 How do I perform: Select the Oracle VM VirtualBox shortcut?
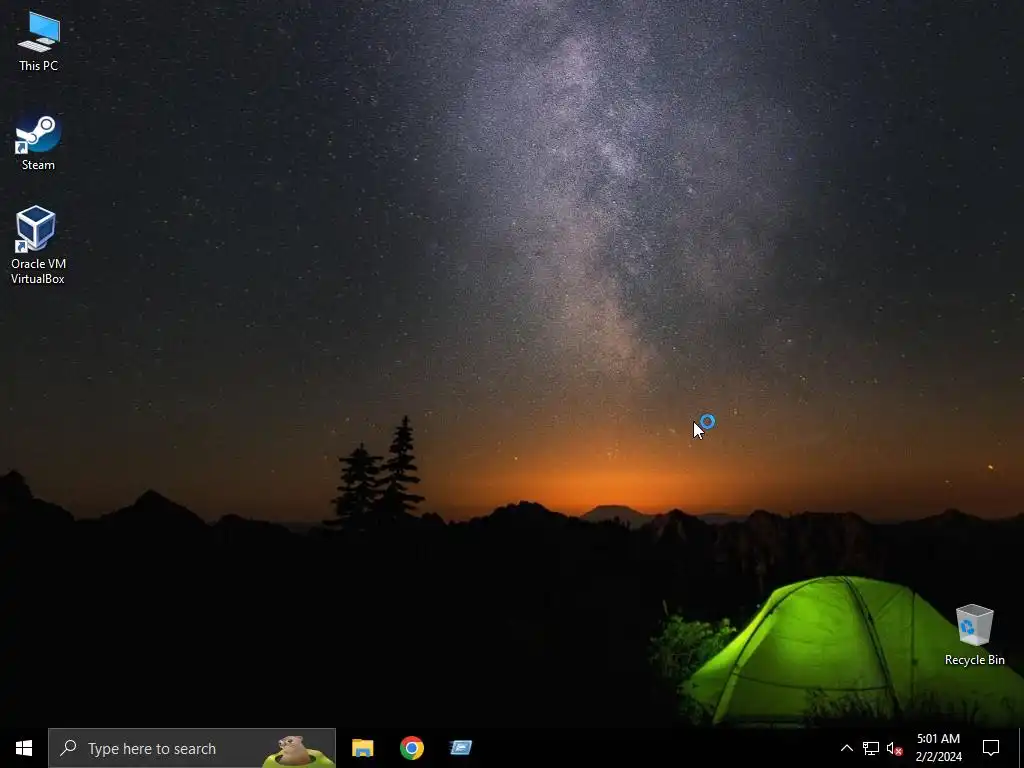pyautogui.click(x=38, y=246)
